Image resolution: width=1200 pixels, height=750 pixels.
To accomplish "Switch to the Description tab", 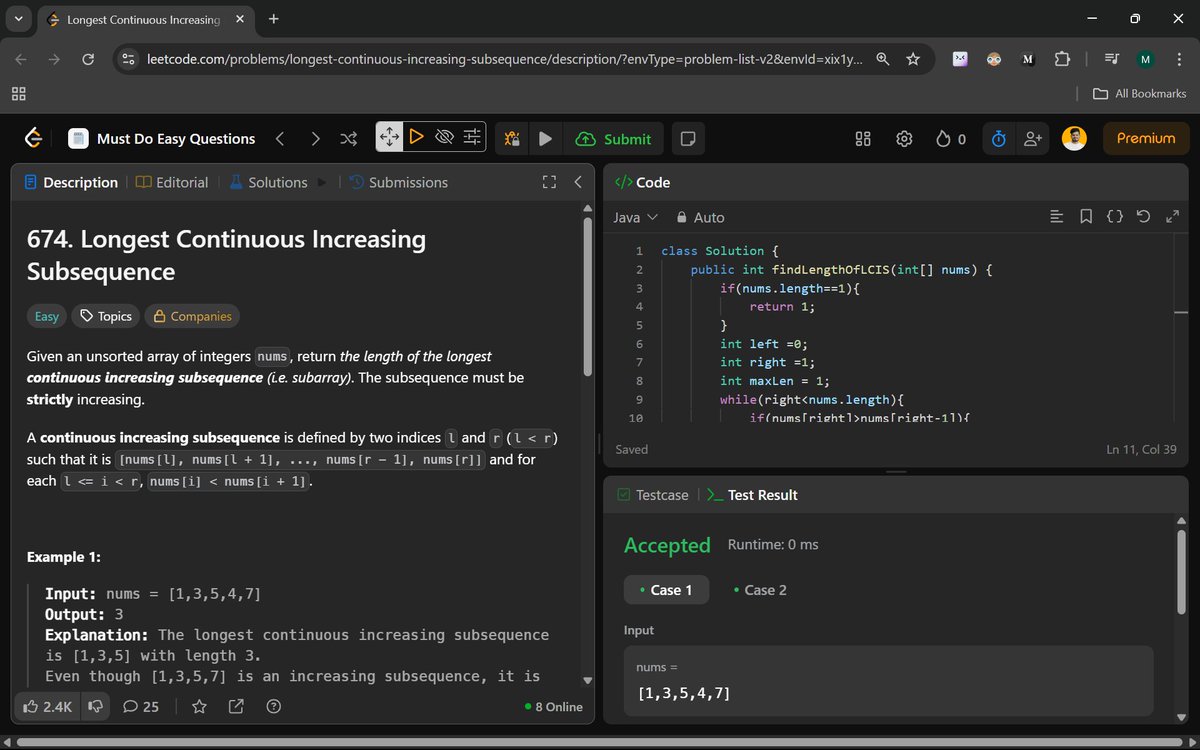I will coord(70,182).
